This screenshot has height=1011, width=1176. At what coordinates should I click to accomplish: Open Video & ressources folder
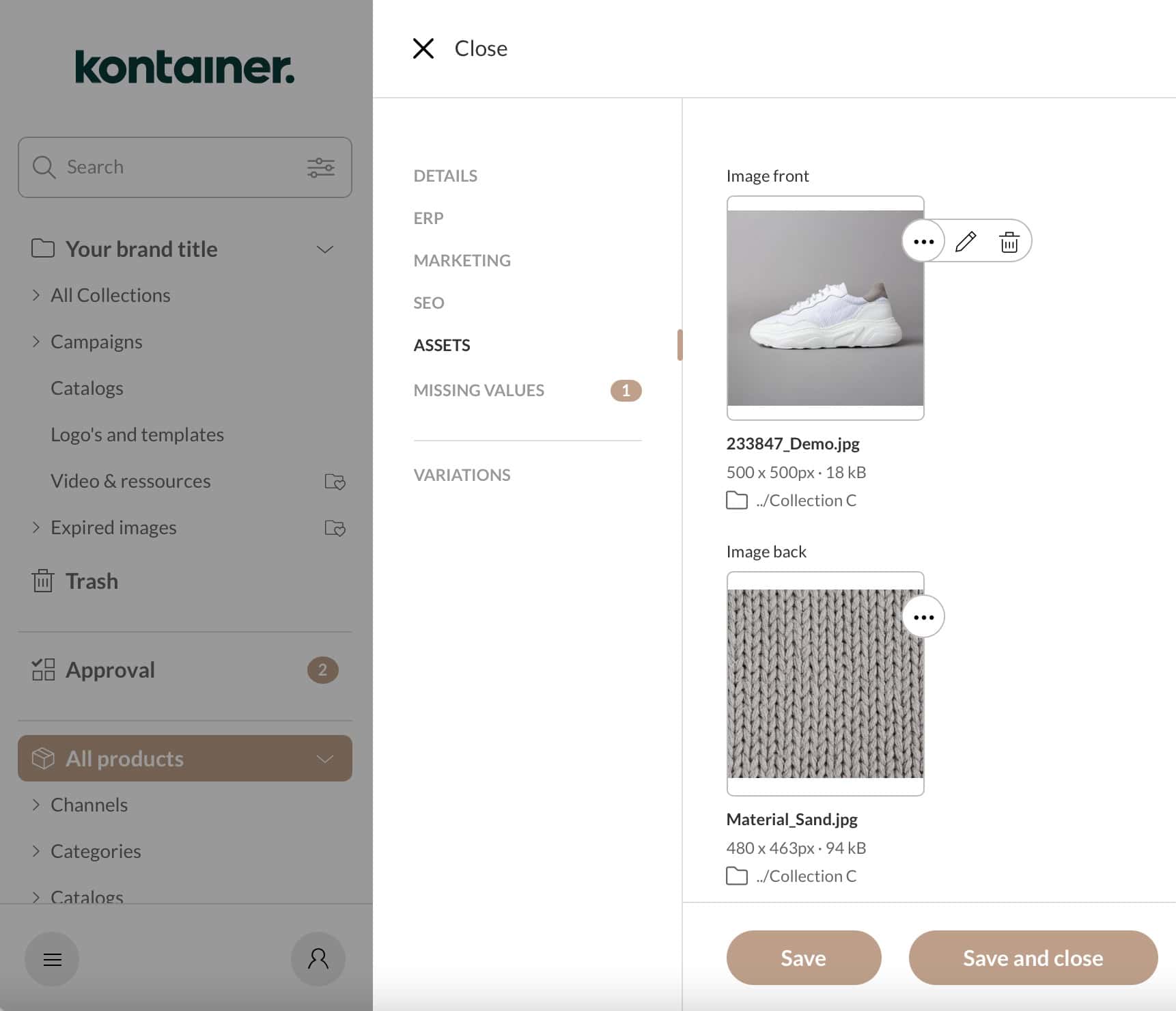(130, 481)
